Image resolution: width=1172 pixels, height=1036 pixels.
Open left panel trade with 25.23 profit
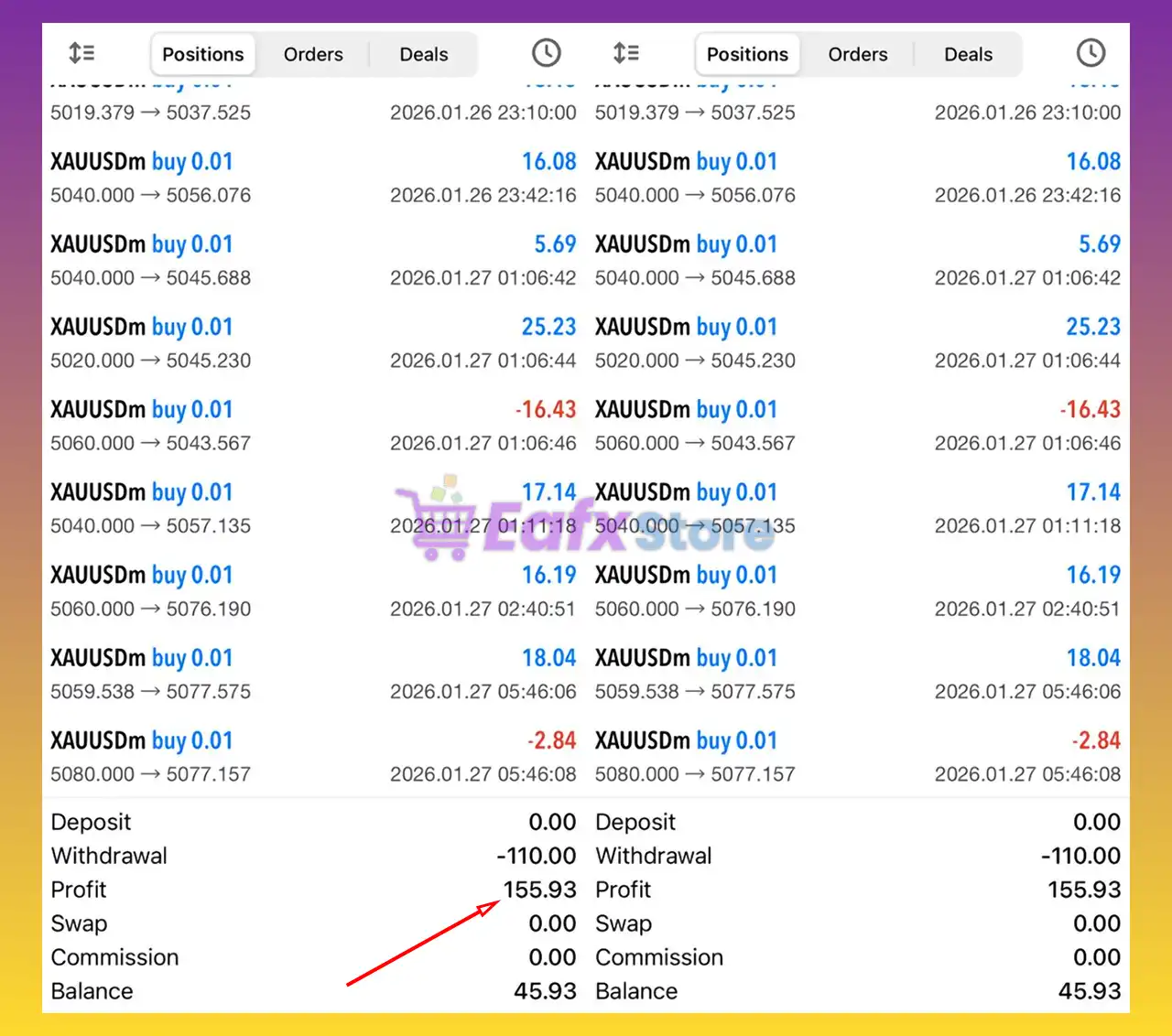click(313, 343)
